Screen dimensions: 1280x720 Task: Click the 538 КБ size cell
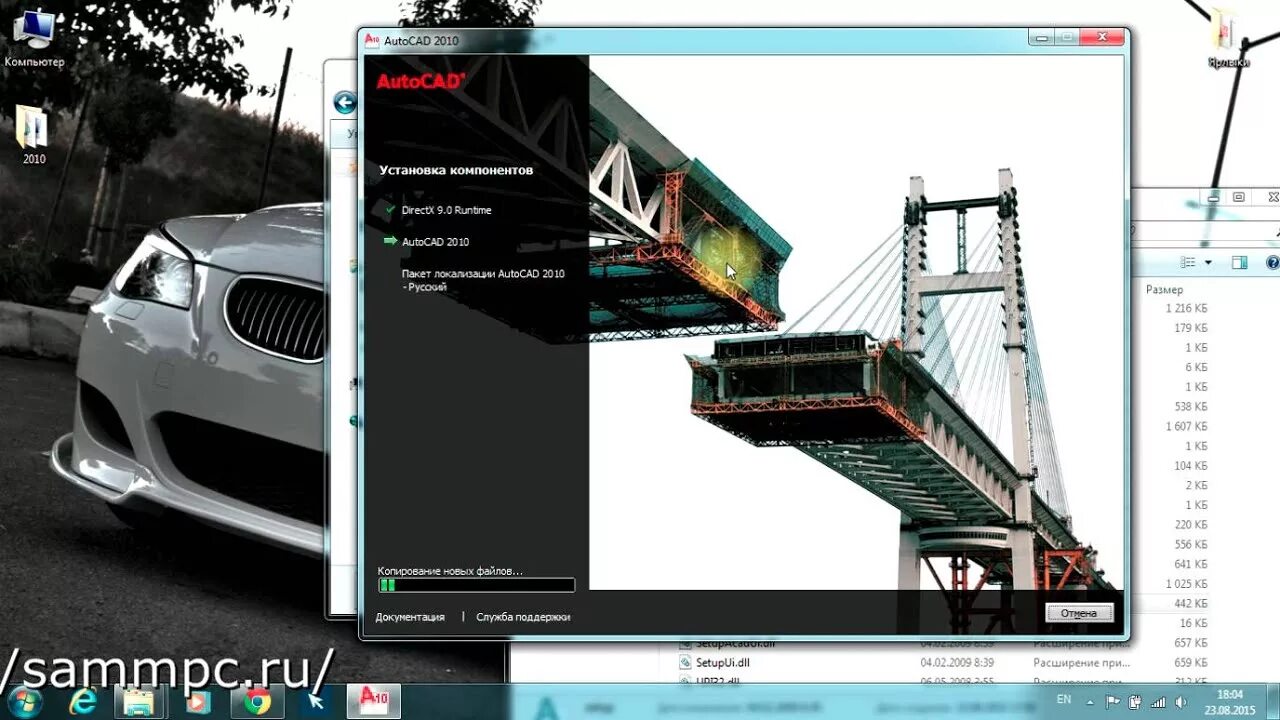coord(1190,407)
